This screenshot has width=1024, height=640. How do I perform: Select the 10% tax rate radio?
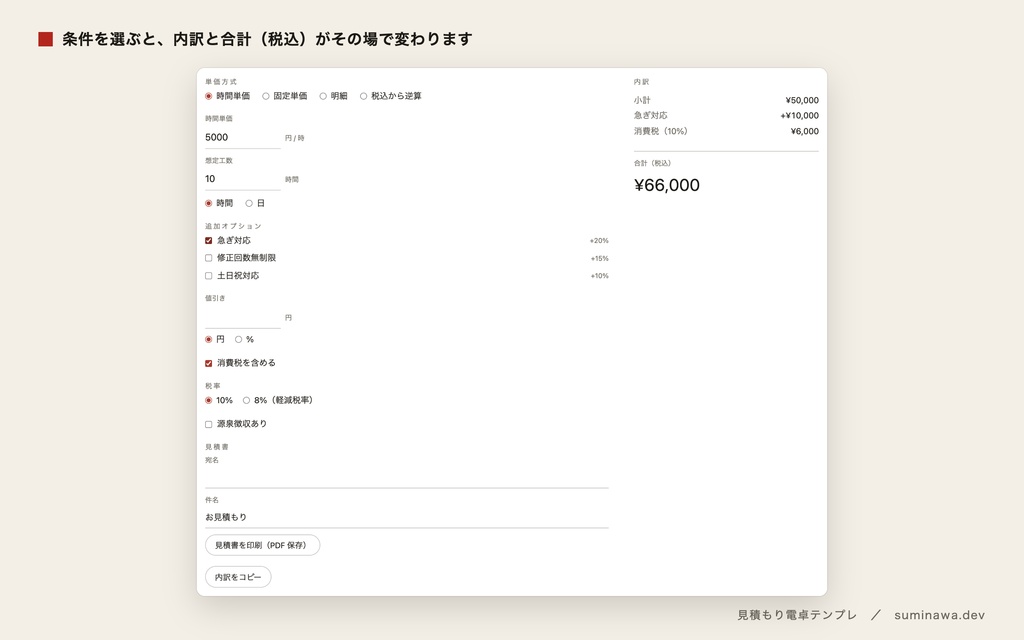tap(208, 400)
